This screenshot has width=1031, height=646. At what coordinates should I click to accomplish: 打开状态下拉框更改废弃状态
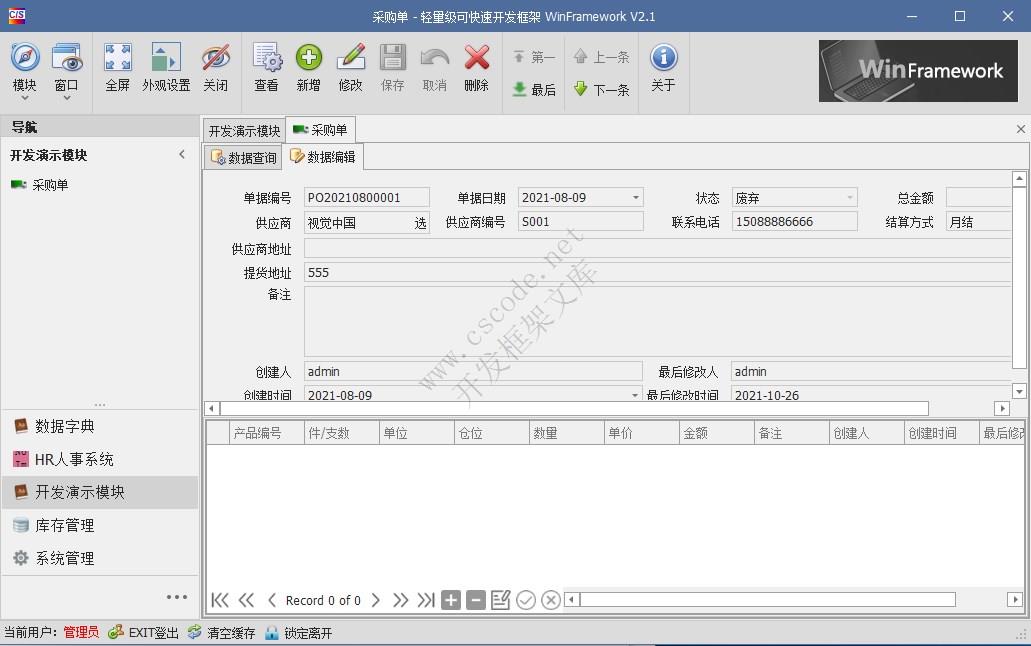pos(852,197)
